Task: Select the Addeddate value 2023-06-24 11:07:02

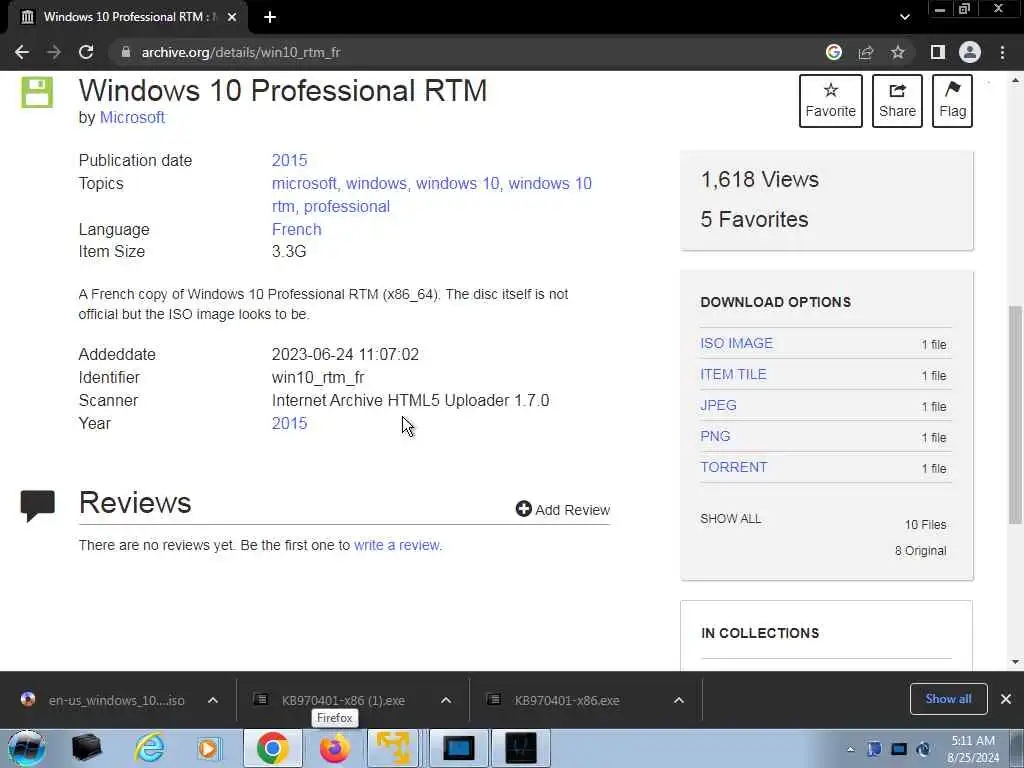Action: (x=345, y=355)
